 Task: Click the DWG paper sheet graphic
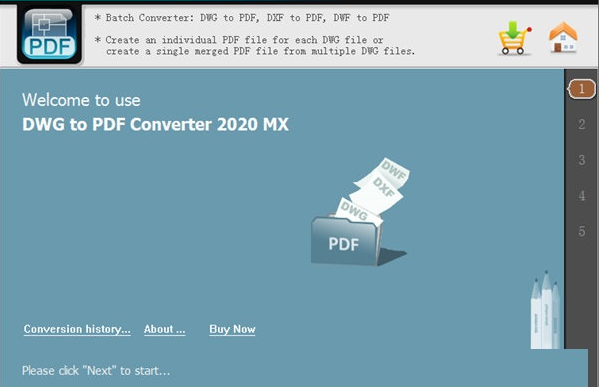click(x=357, y=211)
